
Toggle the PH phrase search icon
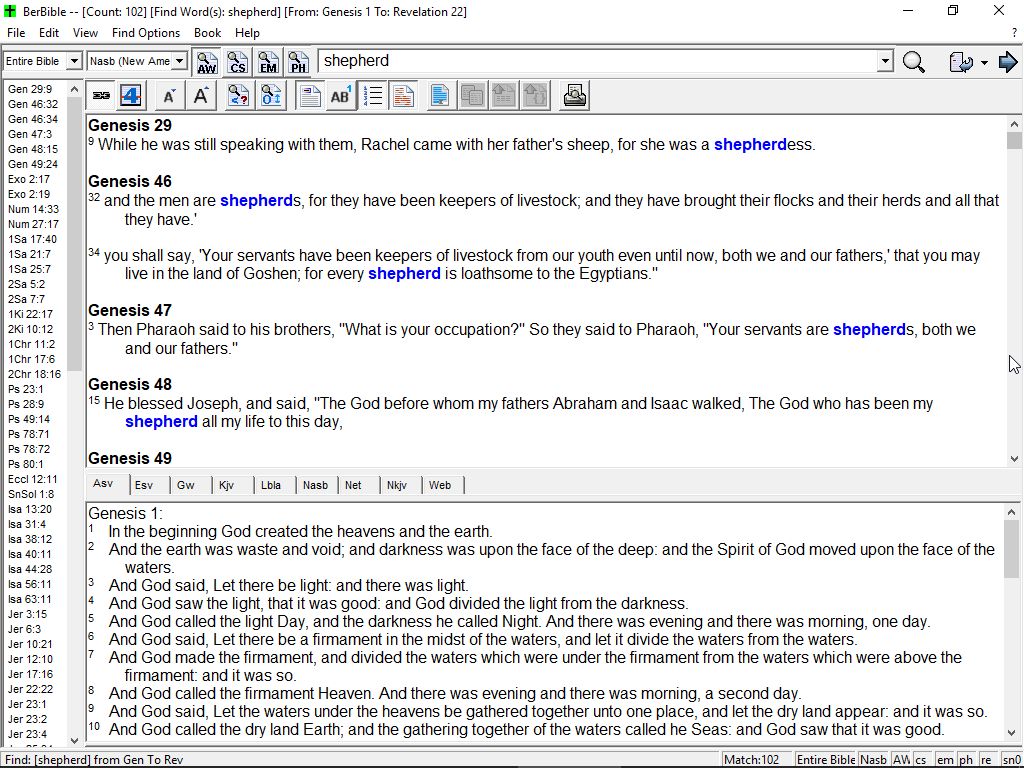coord(298,61)
